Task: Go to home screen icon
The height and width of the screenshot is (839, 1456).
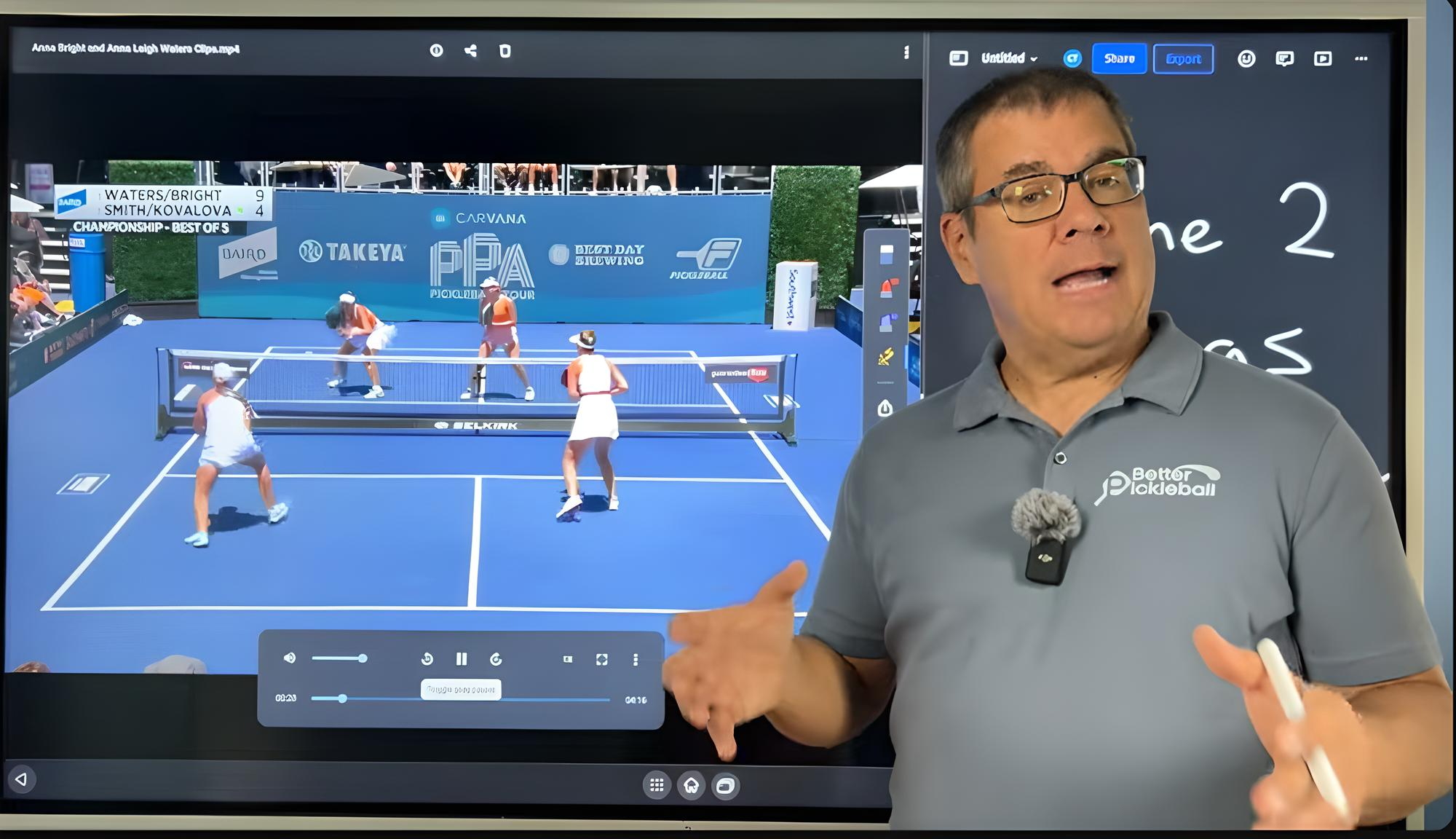Action: click(x=691, y=785)
